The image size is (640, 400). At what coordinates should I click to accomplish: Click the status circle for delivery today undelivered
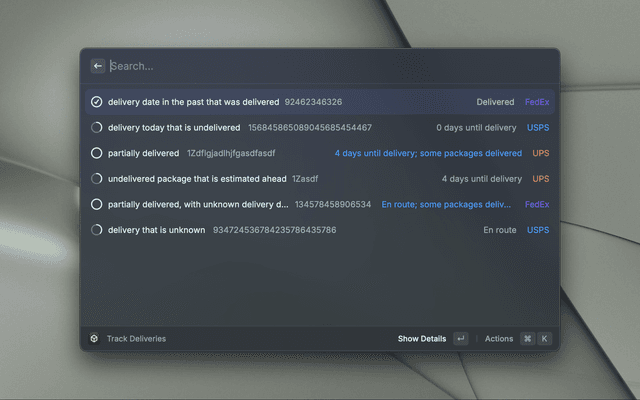[x=97, y=128]
